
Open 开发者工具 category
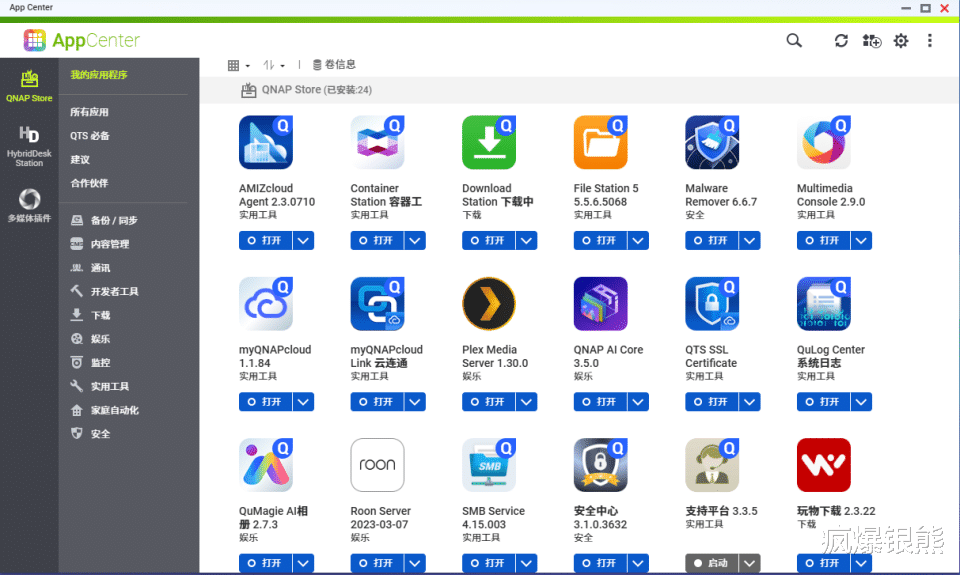tap(104, 291)
